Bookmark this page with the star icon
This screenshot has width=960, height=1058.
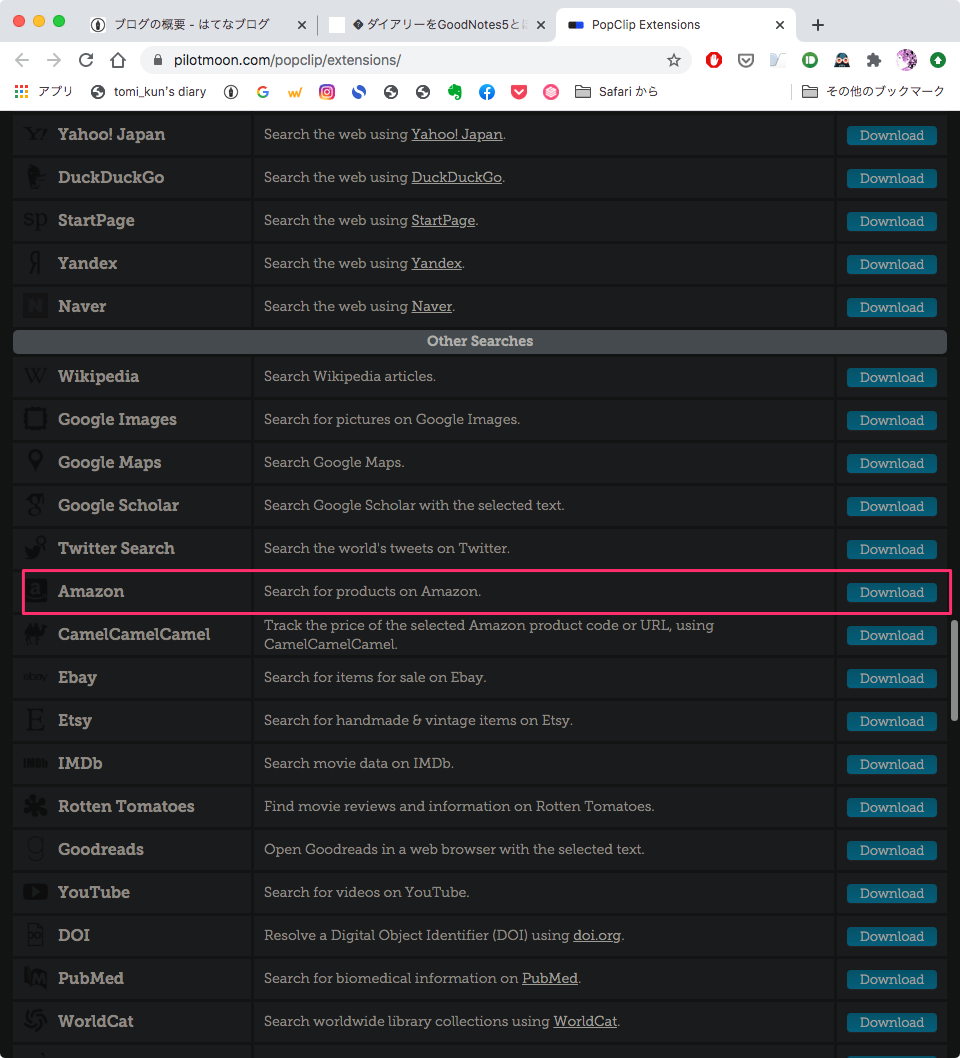coord(673,60)
